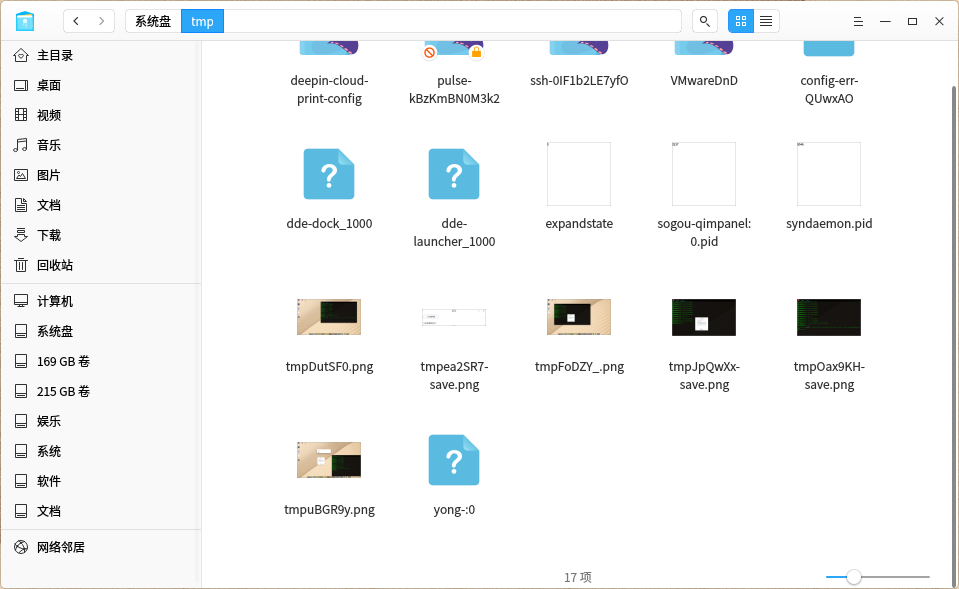The width and height of the screenshot is (959, 589).
Task: Open the 169 GB 卷 volume
Action: pos(101,361)
